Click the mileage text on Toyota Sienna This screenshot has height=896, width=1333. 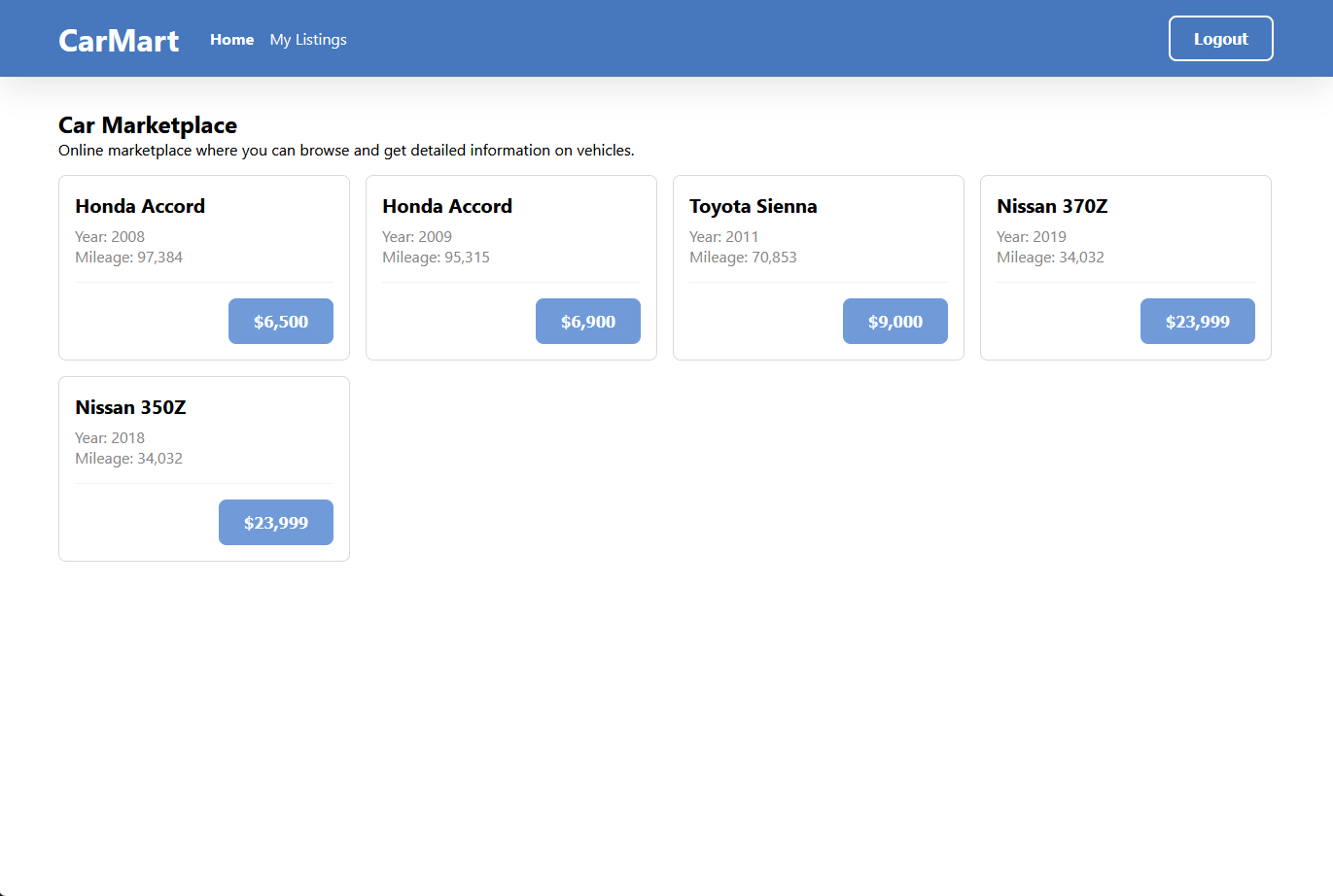click(x=743, y=257)
